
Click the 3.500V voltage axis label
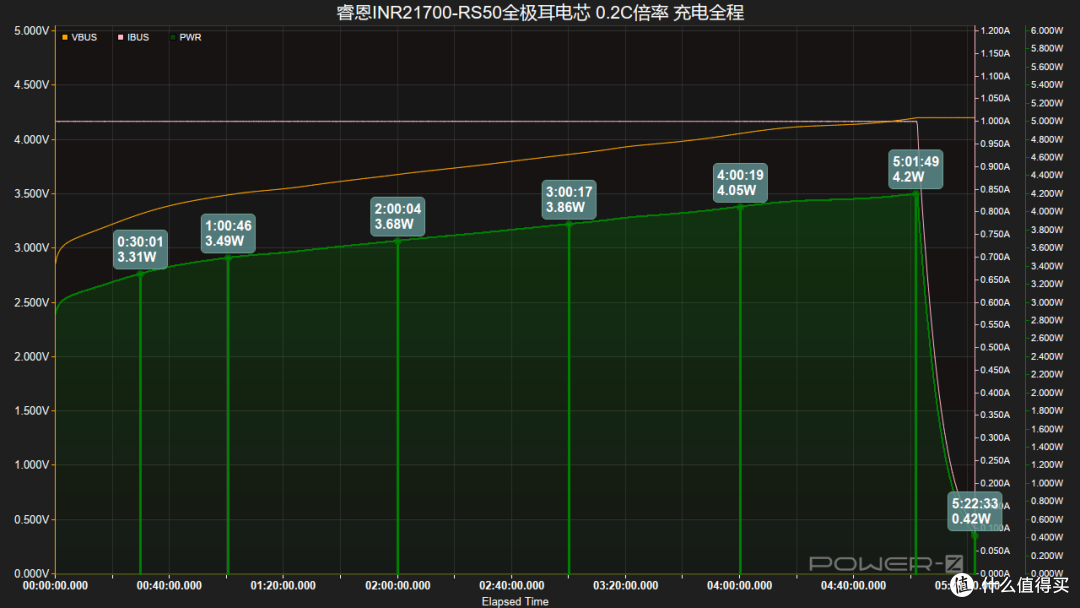[32, 193]
